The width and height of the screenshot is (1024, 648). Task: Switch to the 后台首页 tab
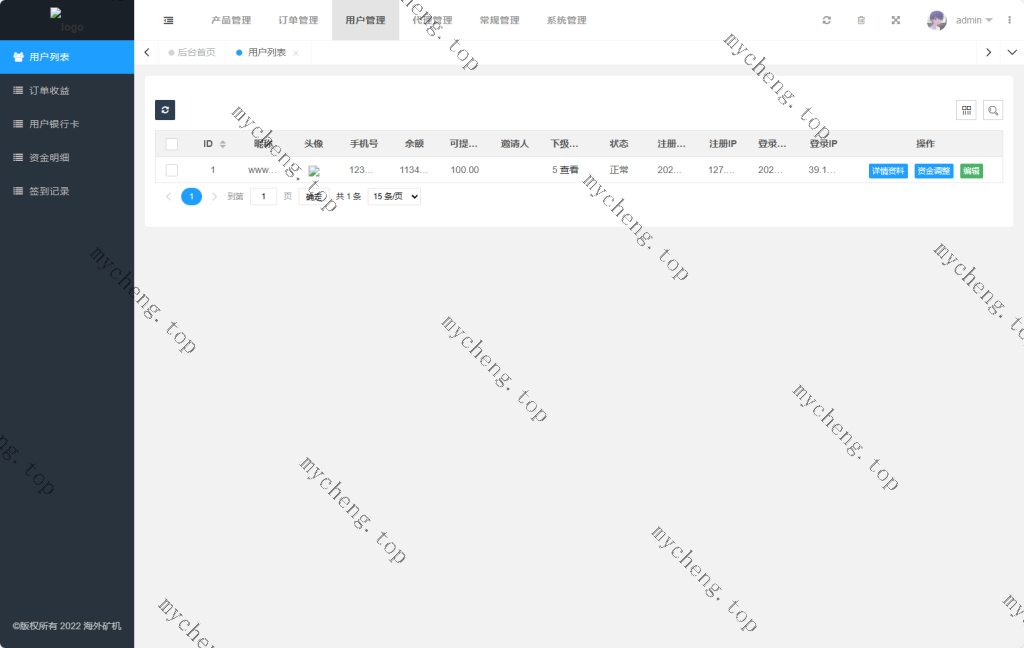click(x=192, y=52)
